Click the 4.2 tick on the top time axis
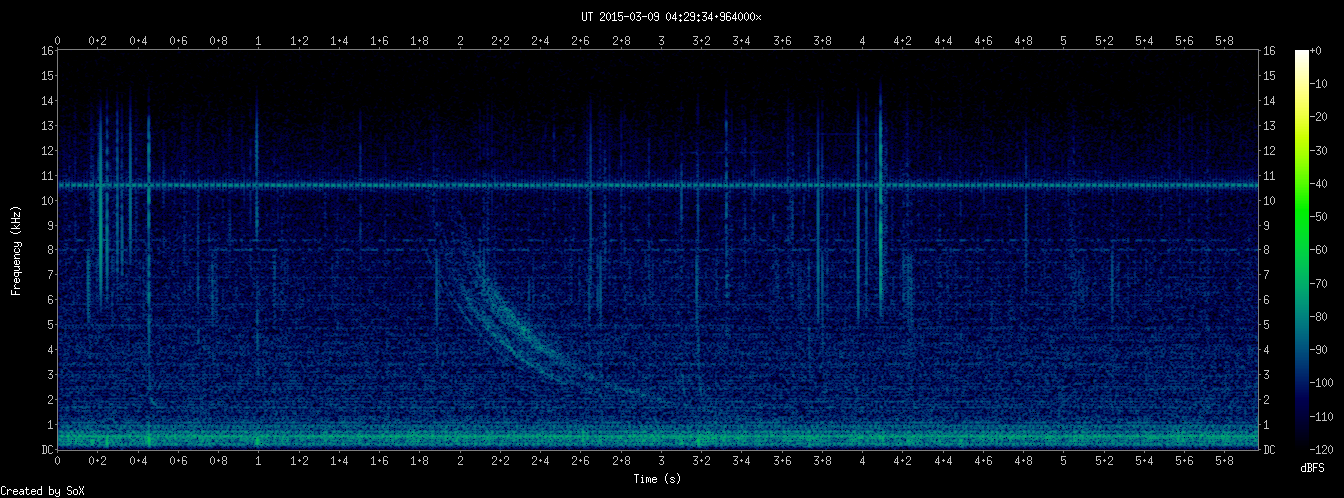1344x498 pixels. (902, 41)
